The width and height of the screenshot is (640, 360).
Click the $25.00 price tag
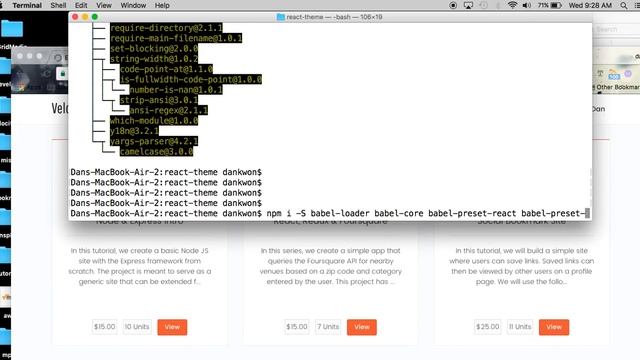pyautogui.click(x=487, y=327)
